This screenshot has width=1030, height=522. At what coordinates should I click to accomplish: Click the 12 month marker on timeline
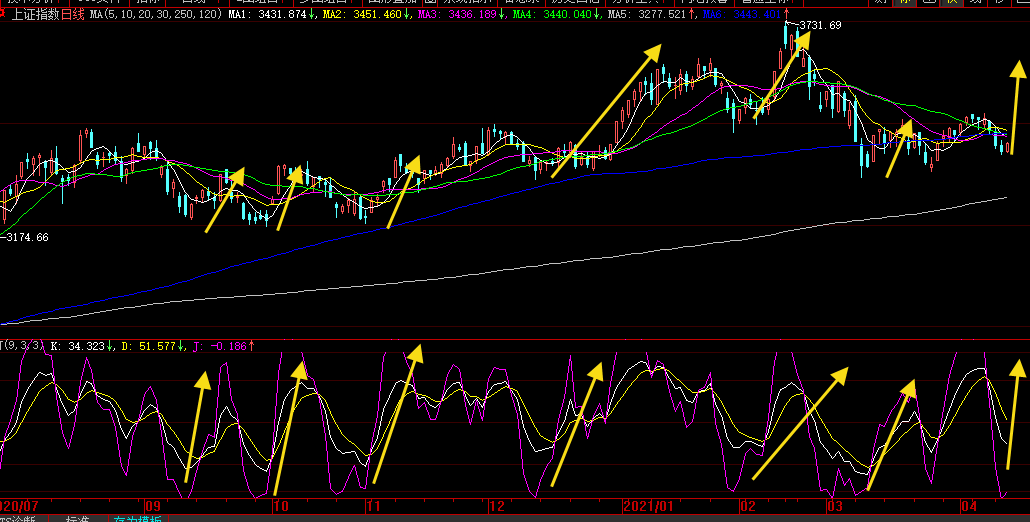pos(497,507)
